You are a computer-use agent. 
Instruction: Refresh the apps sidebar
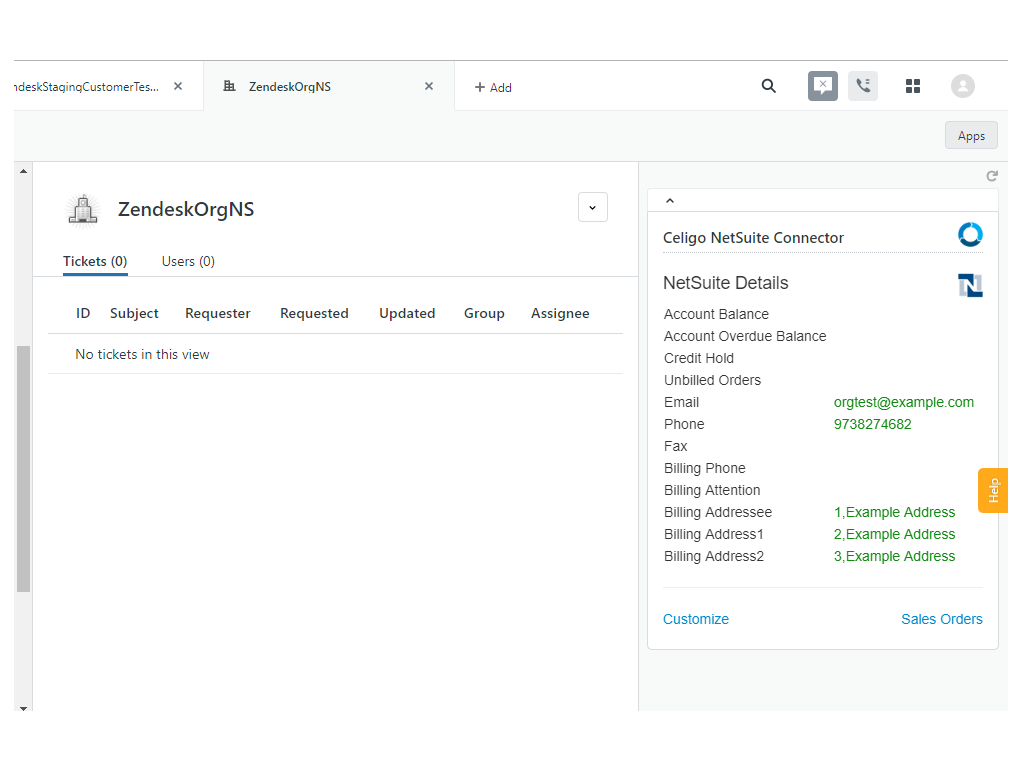click(992, 176)
